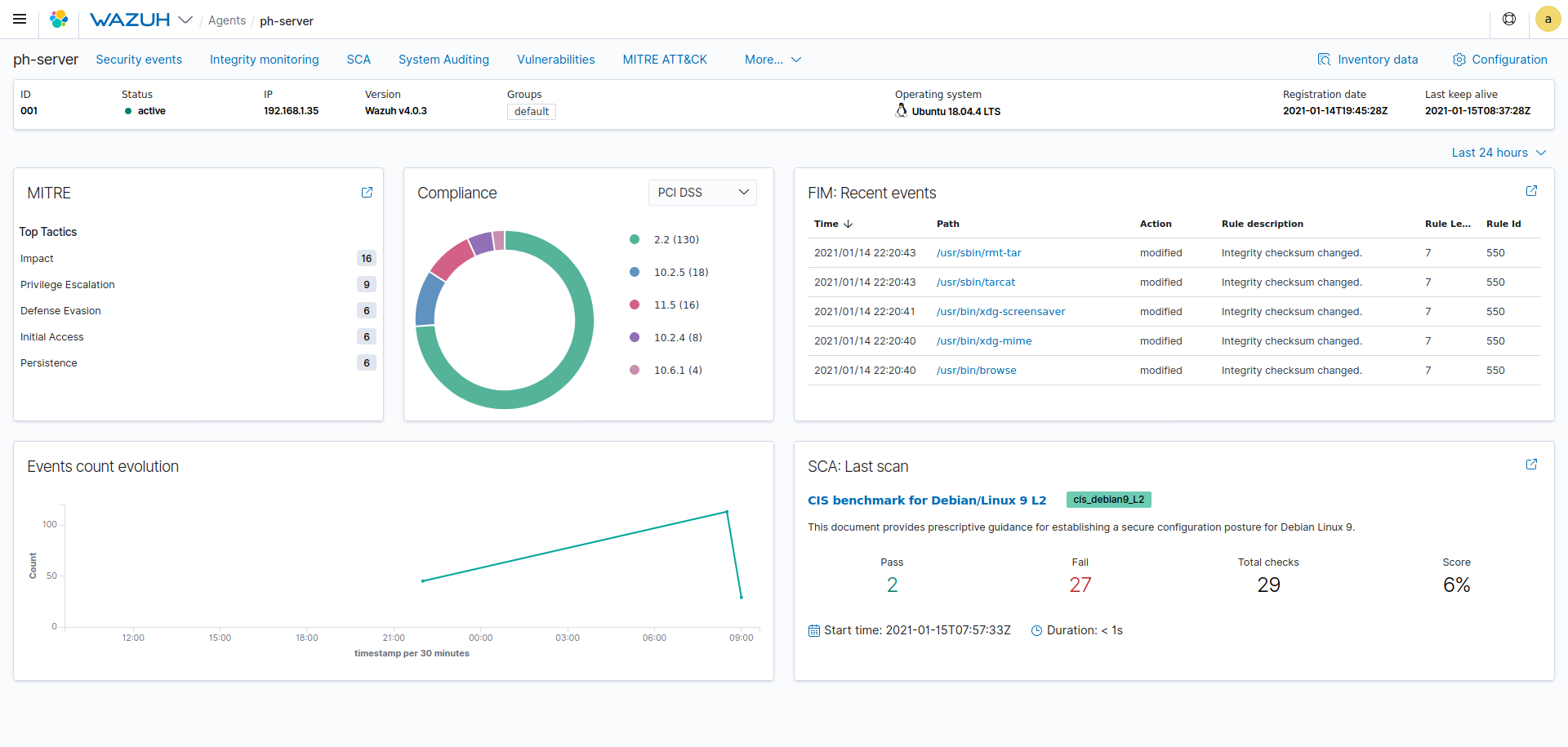Click the red 11.5 legend swatch
1568x747 pixels.
[x=635, y=305]
